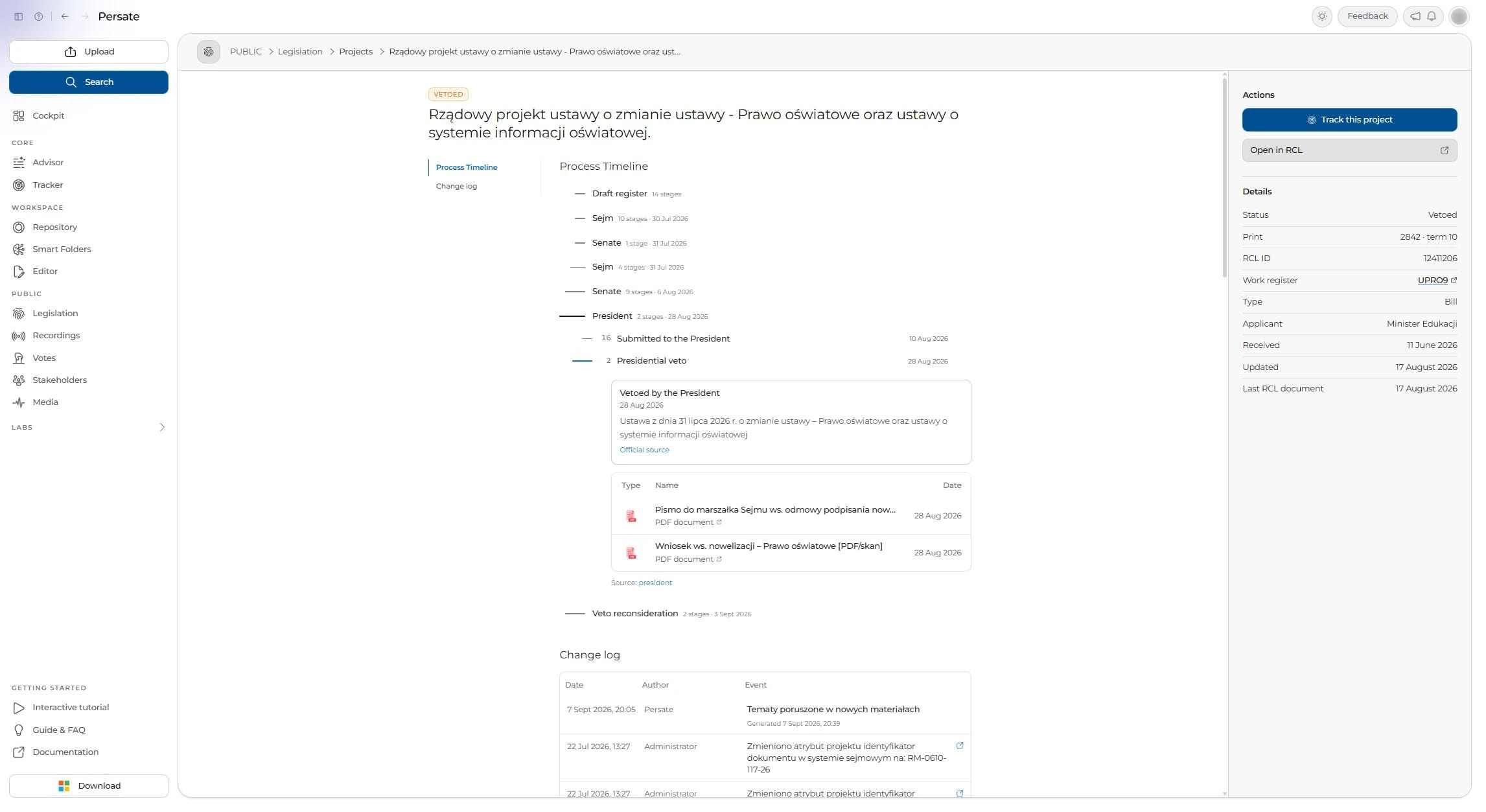
Task: Click Track this project button
Action: click(x=1349, y=120)
